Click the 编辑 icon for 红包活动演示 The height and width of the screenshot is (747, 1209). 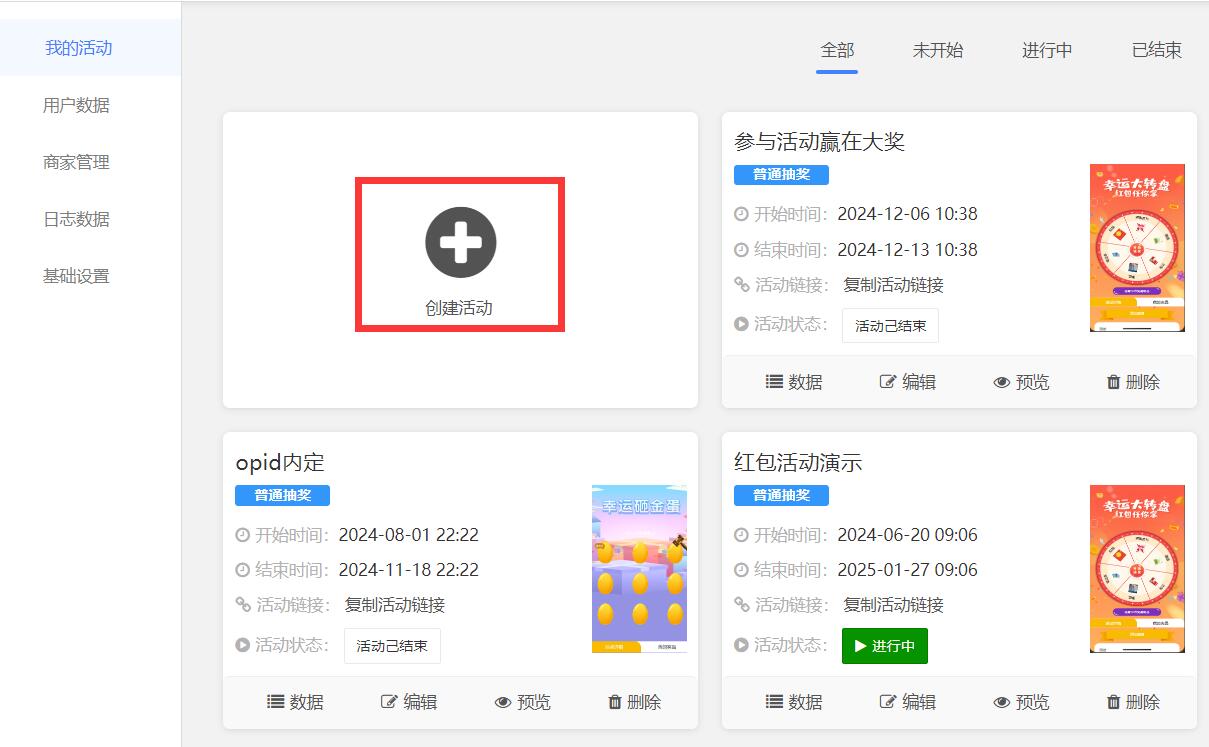pos(888,701)
